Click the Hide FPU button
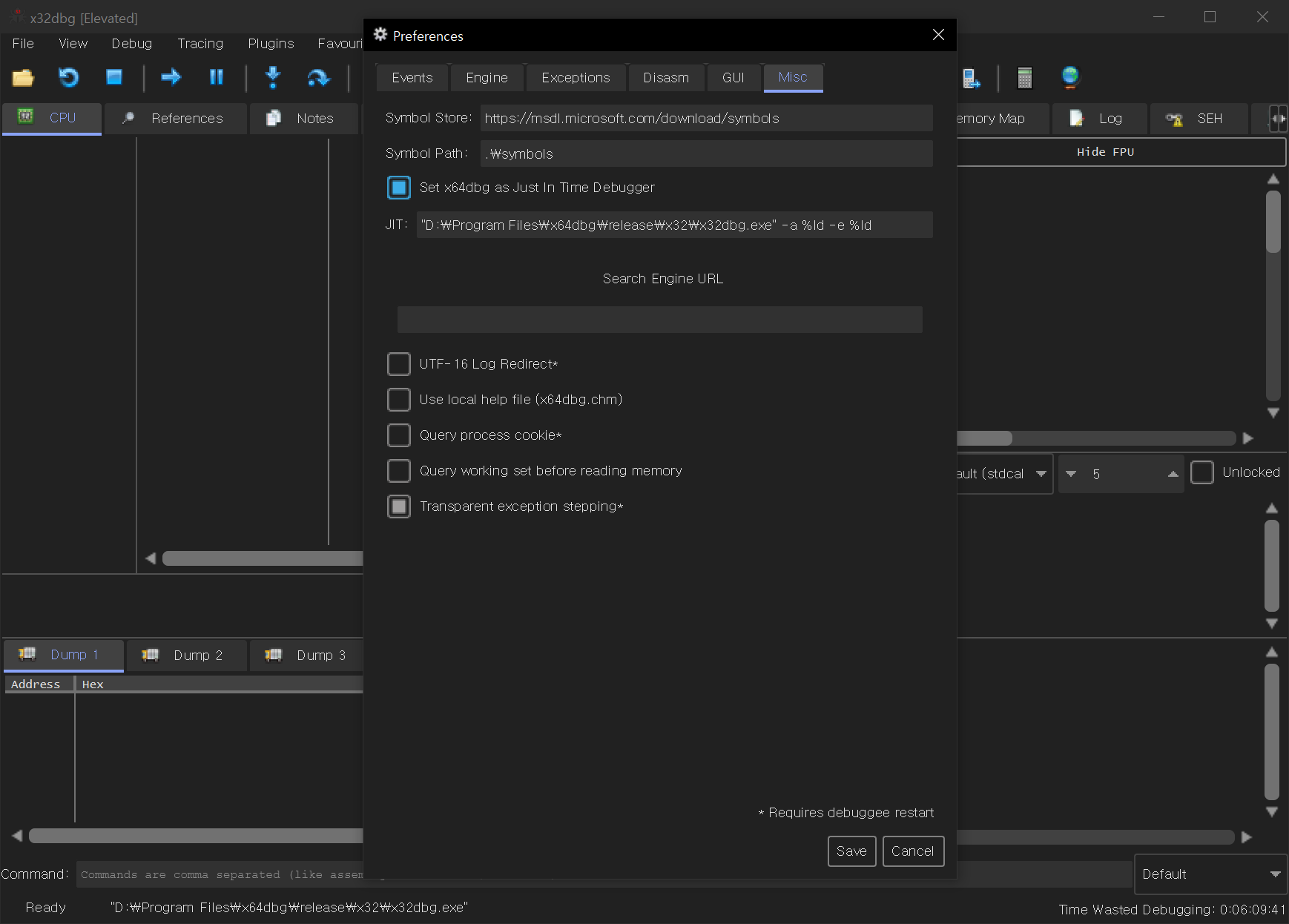Viewport: 1289px width, 924px height. tap(1121, 152)
